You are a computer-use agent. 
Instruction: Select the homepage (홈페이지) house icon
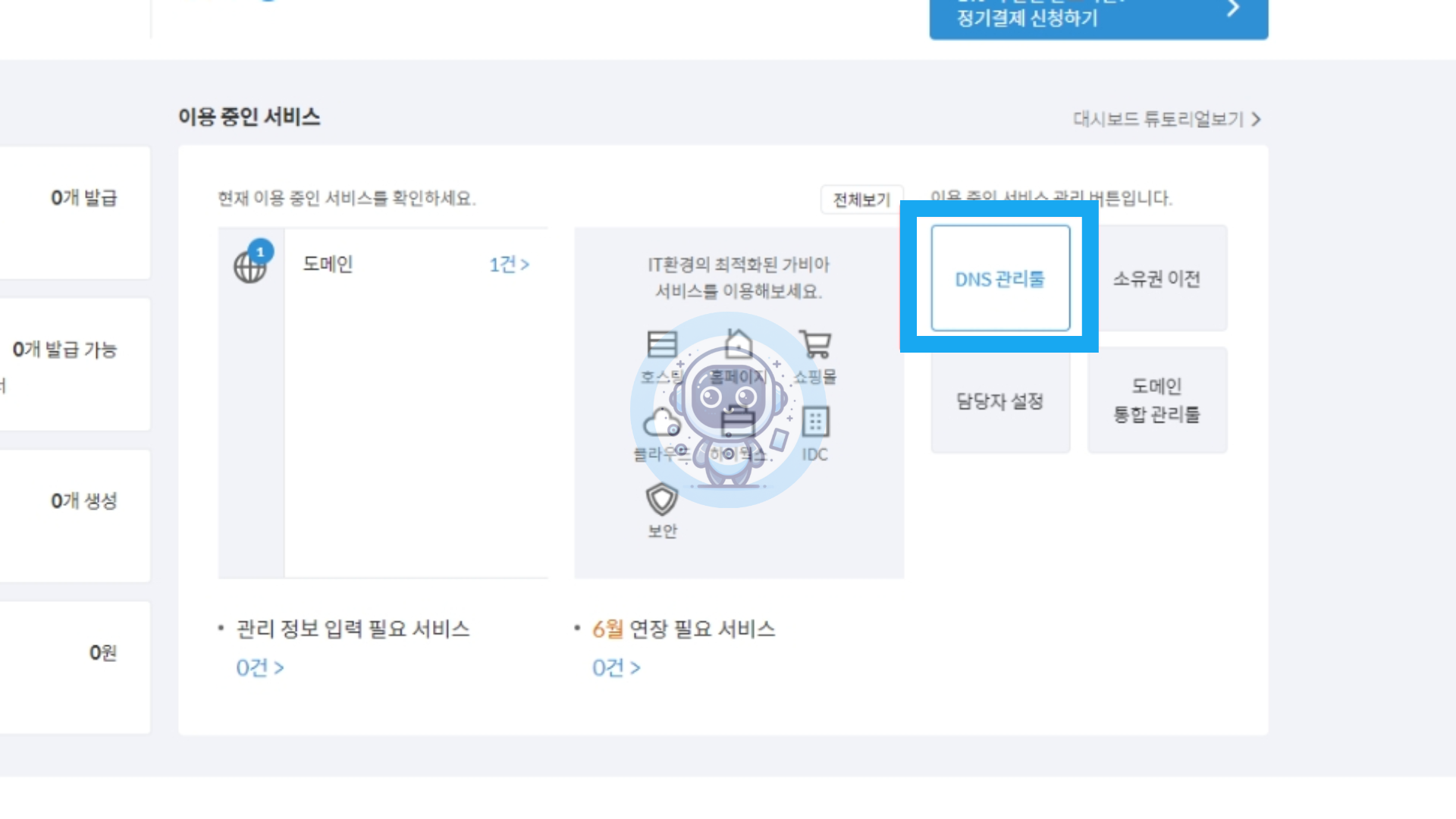(738, 344)
